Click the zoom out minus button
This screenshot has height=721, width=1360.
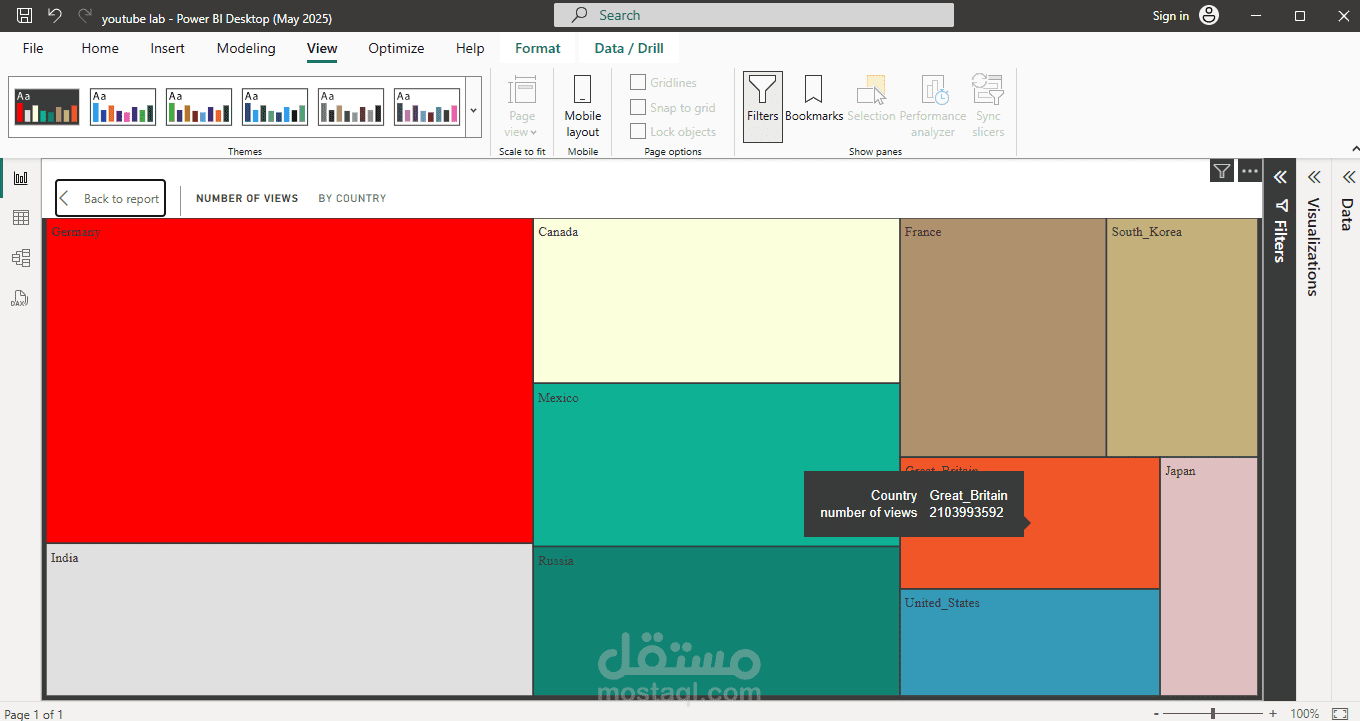(1157, 714)
